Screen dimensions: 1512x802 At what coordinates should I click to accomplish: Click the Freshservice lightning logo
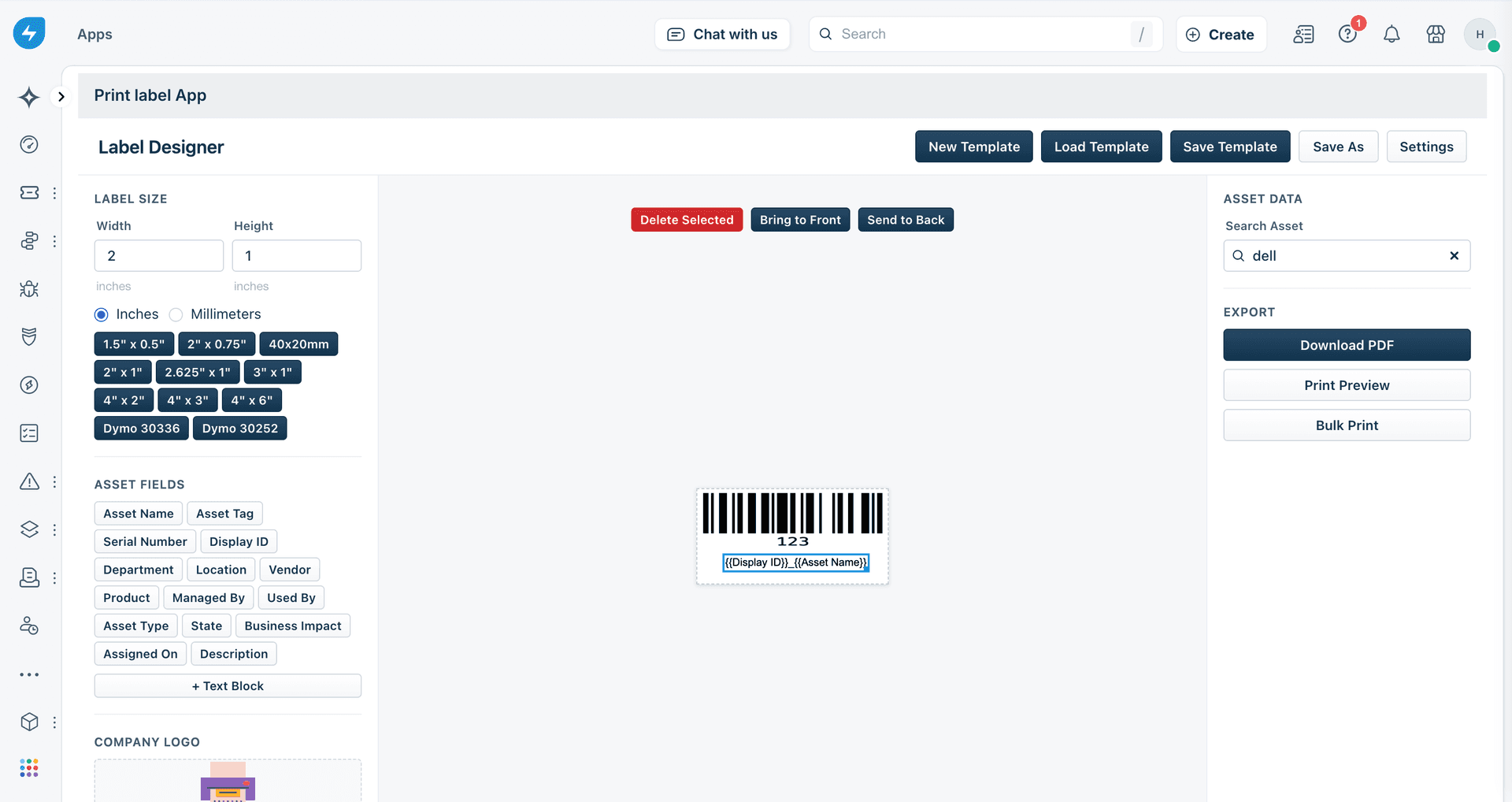[x=29, y=33]
